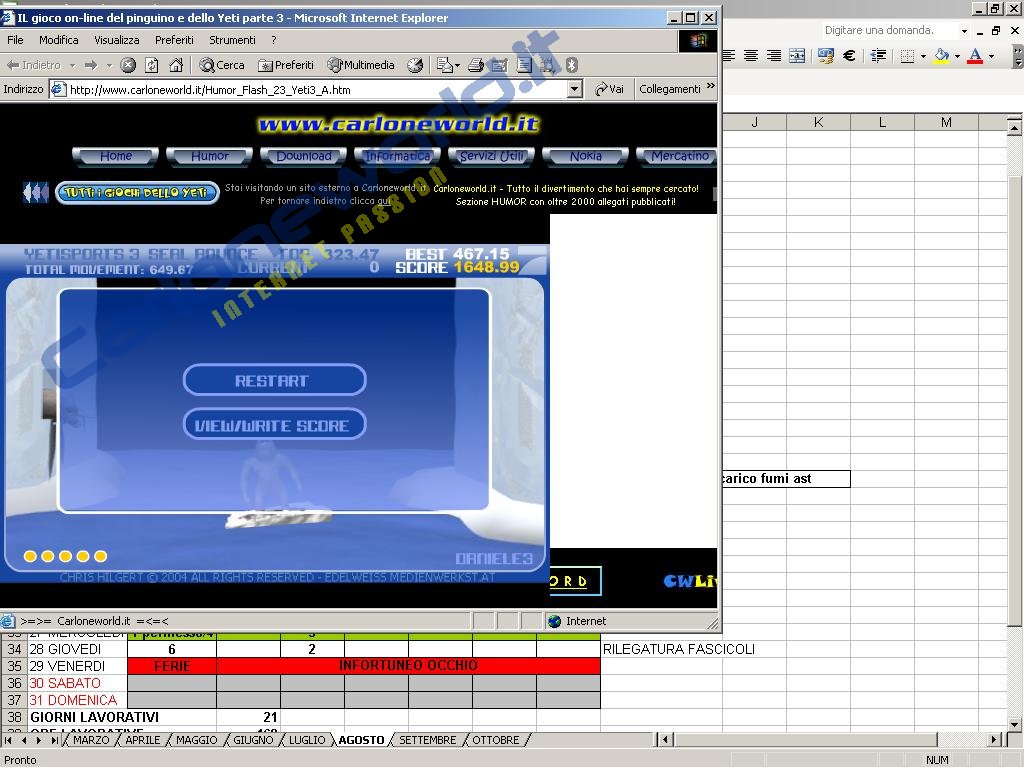Select Excel column K header
1024x768 pixels.
point(818,122)
